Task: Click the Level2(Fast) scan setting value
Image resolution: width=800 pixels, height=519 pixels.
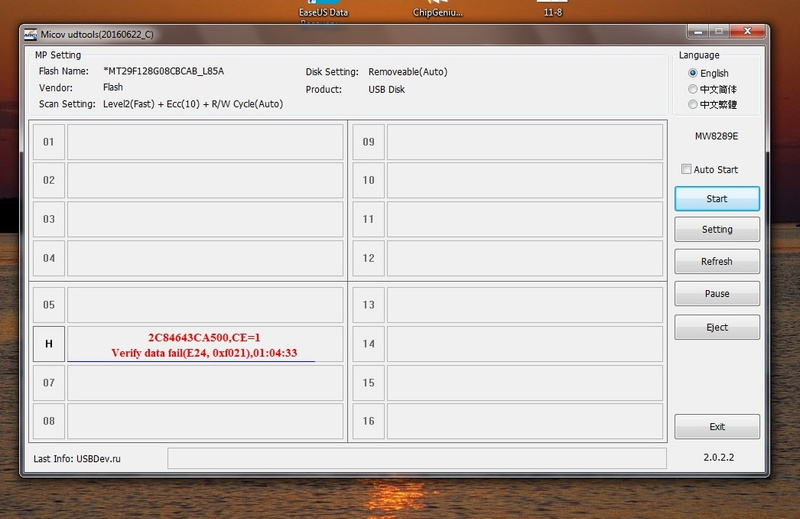Action: 193,104
